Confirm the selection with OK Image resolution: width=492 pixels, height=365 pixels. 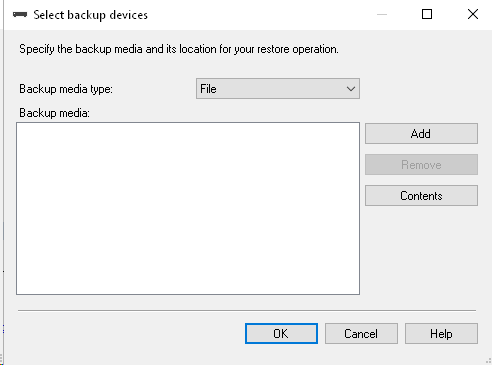[x=281, y=333]
